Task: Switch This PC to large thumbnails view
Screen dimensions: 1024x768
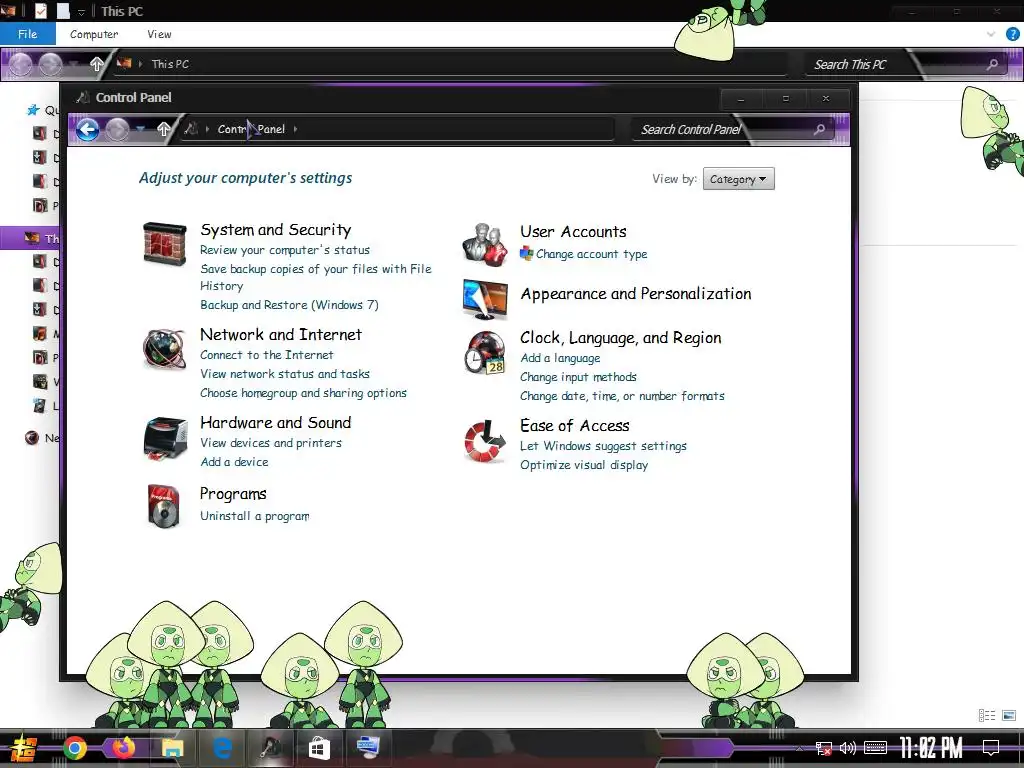Action: click(x=1009, y=716)
